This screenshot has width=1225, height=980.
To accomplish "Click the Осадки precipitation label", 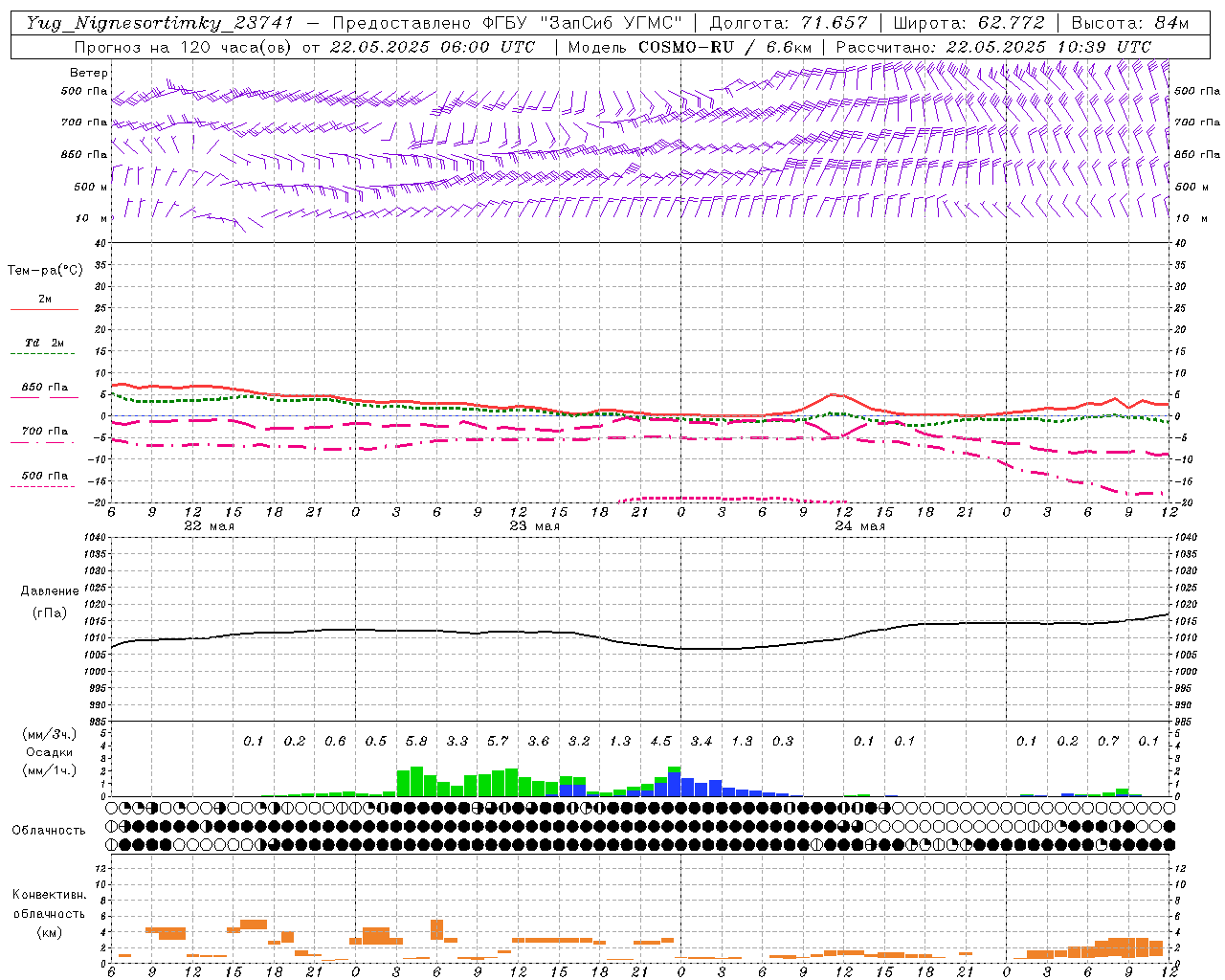I will [x=48, y=752].
